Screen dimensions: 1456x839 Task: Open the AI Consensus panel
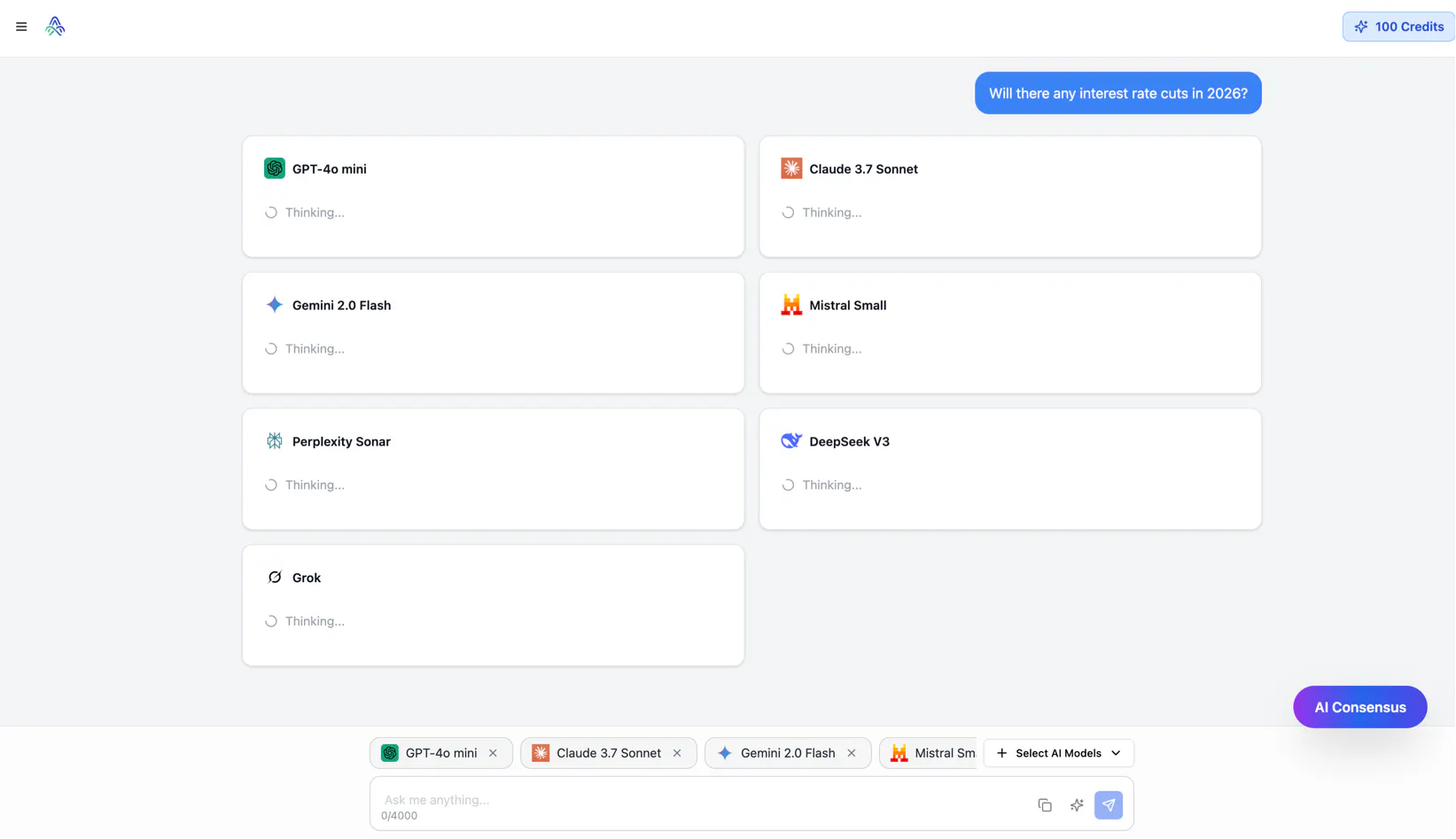click(x=1359, y=707)
